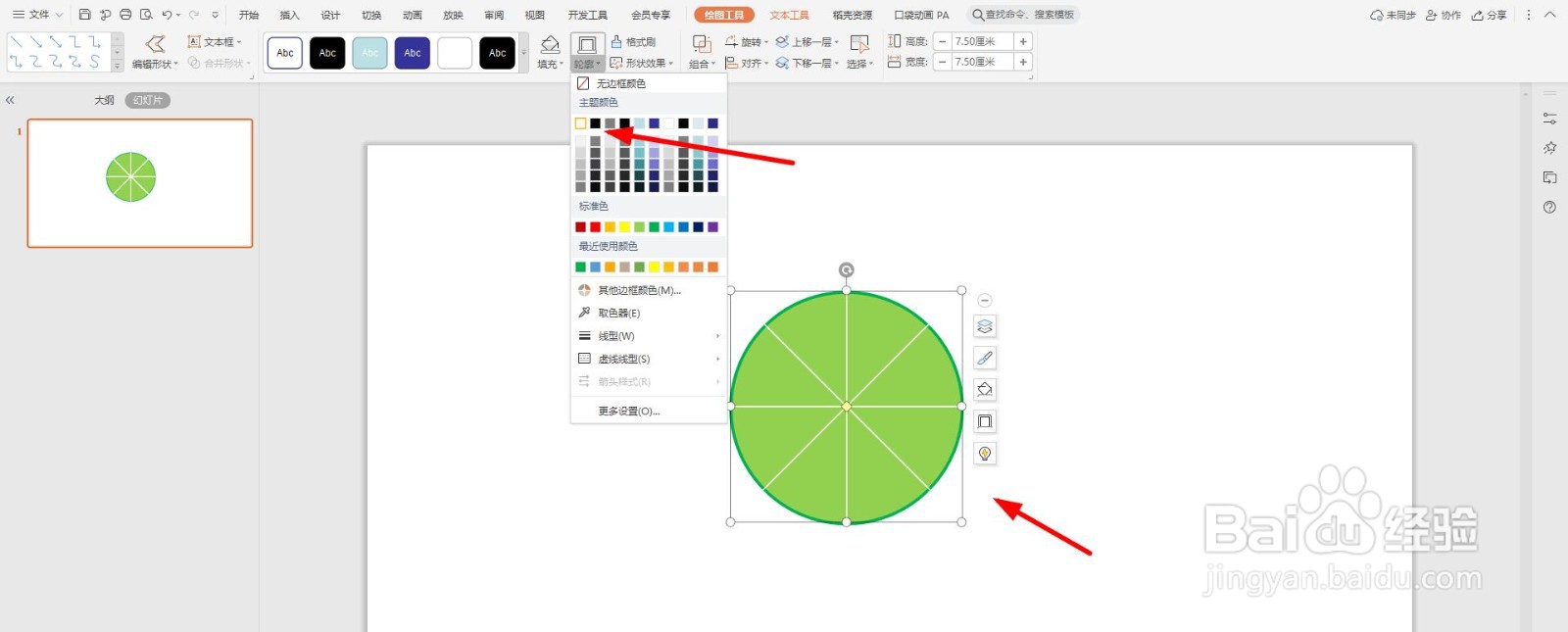Click the Save icon in quick access toolbar
The height and width of the screenshot is (632, 1568).
[x=84, y=15]
